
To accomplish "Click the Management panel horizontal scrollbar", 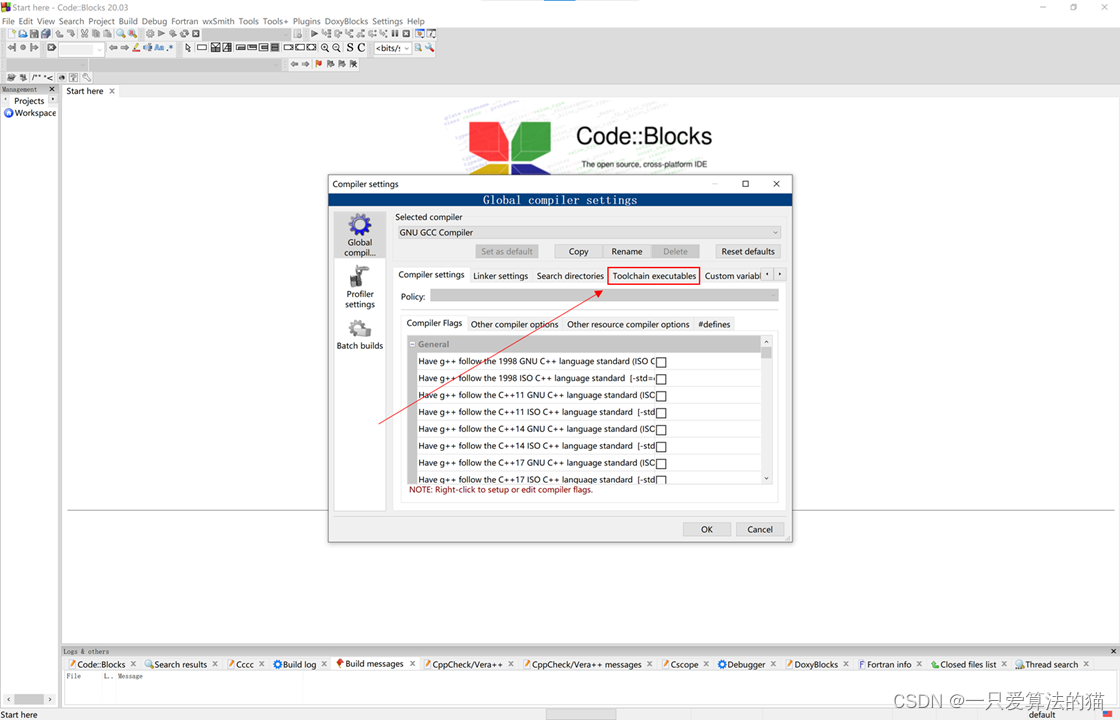I will click(x=29, y=699).
